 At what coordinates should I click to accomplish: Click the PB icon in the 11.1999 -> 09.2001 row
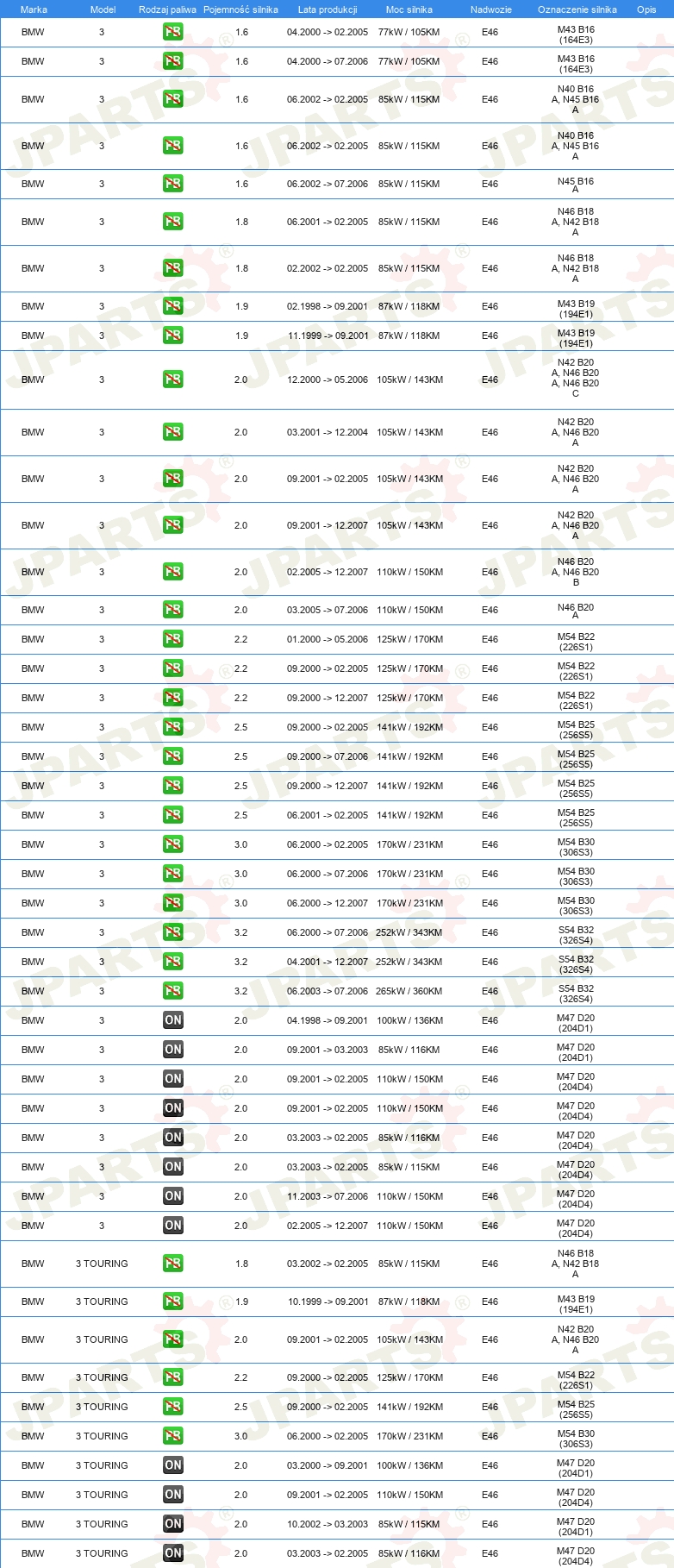173,336
